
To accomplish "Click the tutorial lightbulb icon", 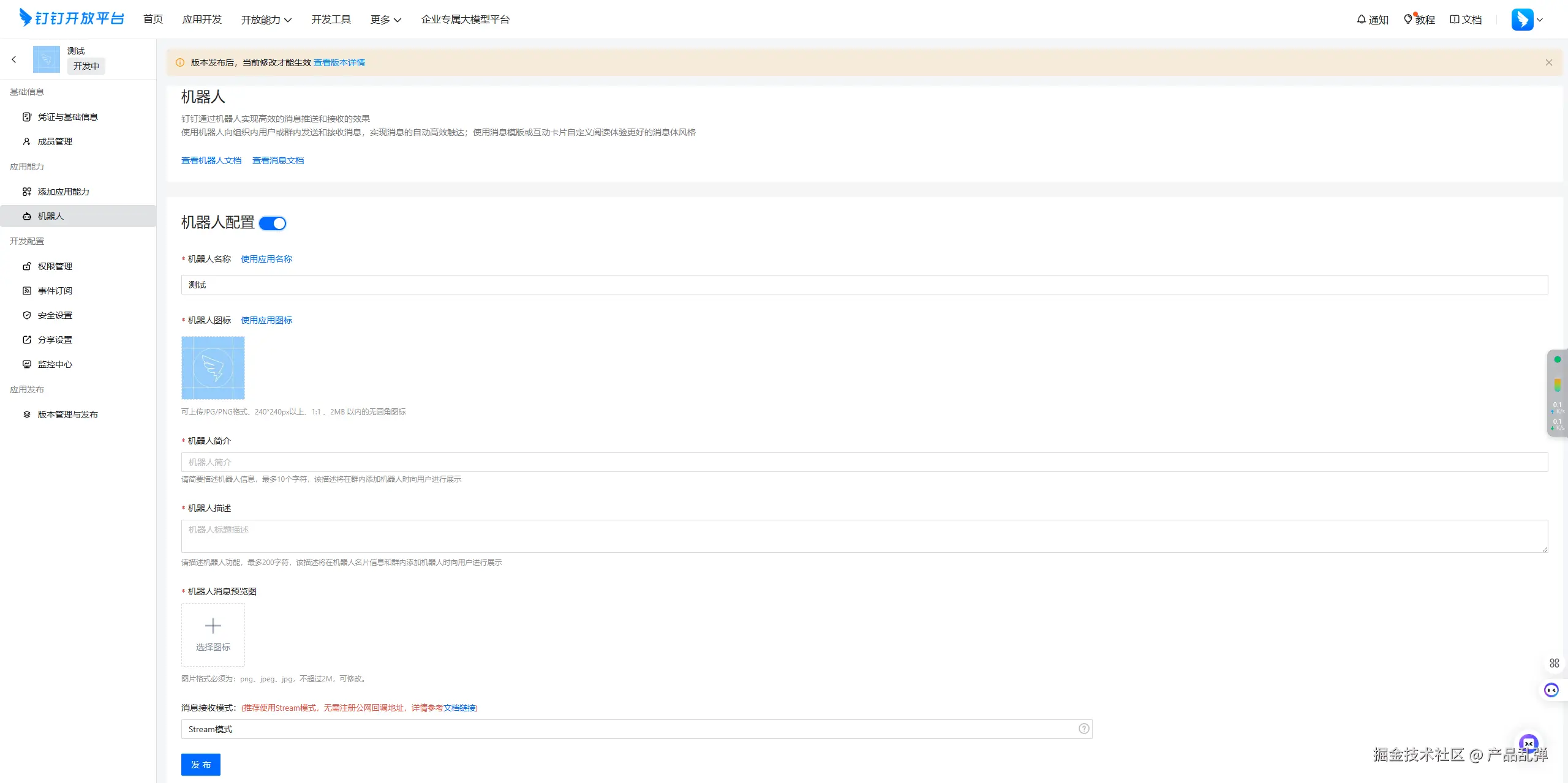I will [x=1408, y=20].
